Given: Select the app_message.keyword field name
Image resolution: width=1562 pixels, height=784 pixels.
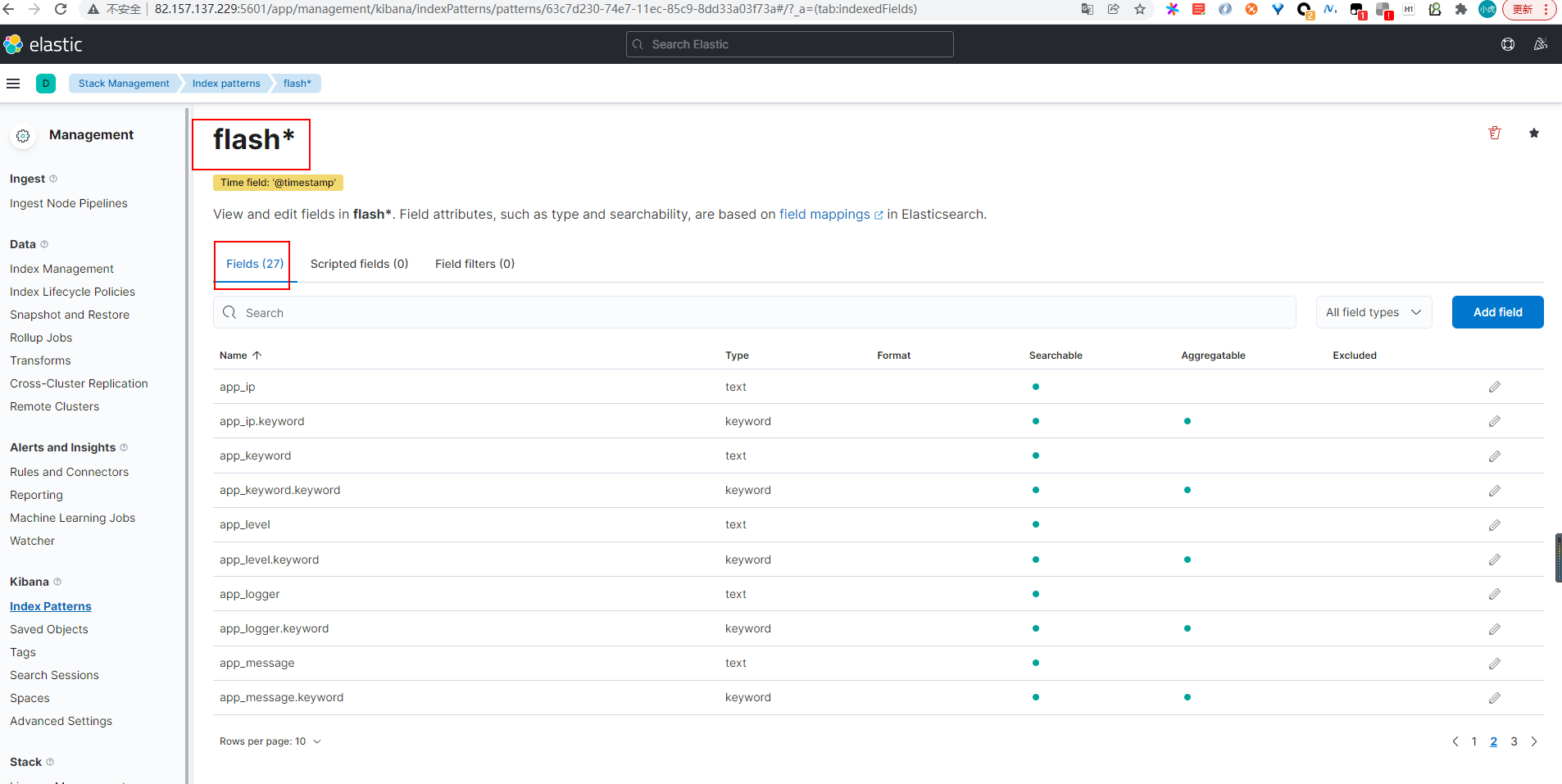Looking at the screenshot, I should point(281,698).
